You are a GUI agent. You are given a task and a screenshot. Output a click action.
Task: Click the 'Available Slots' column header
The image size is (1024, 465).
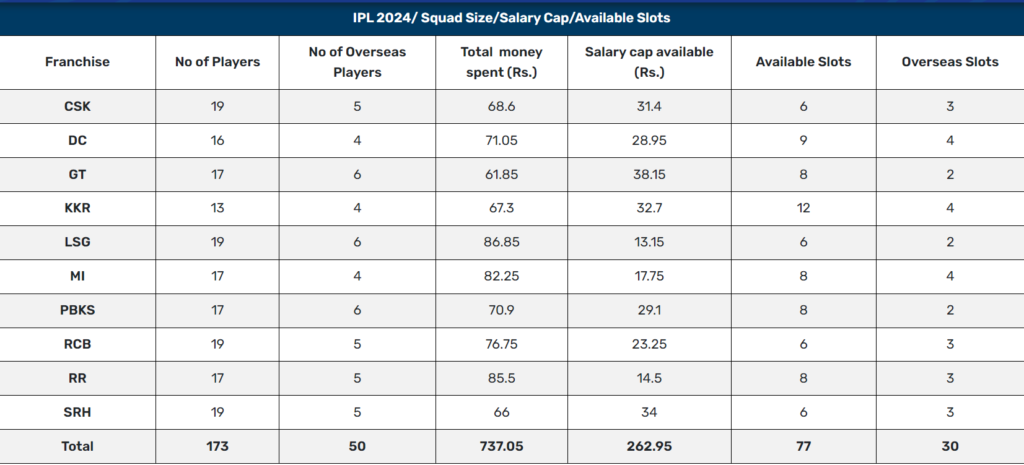point(803,62)
